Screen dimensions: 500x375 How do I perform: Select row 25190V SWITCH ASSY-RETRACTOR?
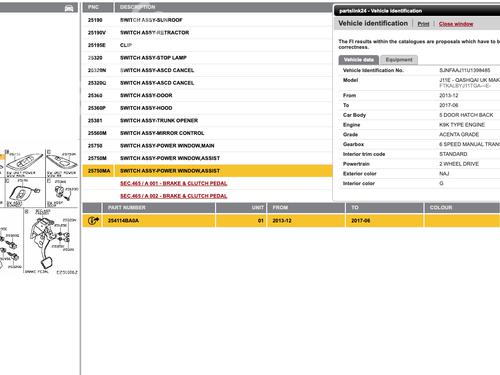[x=207, y=33]
